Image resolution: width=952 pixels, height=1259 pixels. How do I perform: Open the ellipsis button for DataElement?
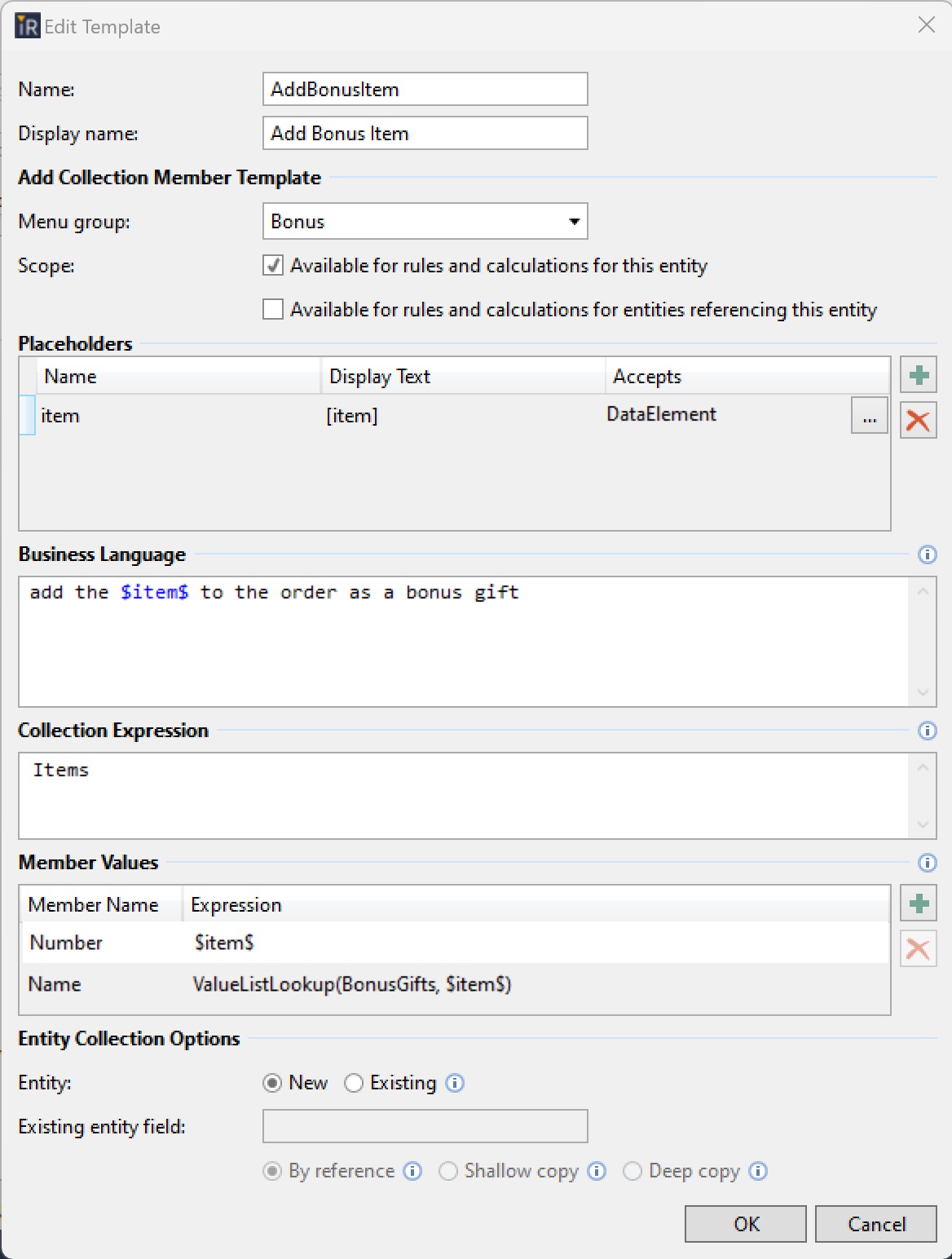pos(869,417)
